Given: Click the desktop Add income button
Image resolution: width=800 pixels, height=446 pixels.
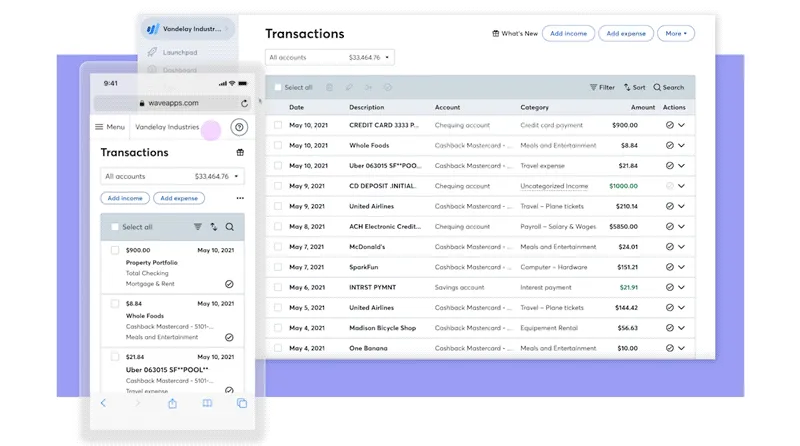Looking at the screenshot, I should click(x=568, y=34).
